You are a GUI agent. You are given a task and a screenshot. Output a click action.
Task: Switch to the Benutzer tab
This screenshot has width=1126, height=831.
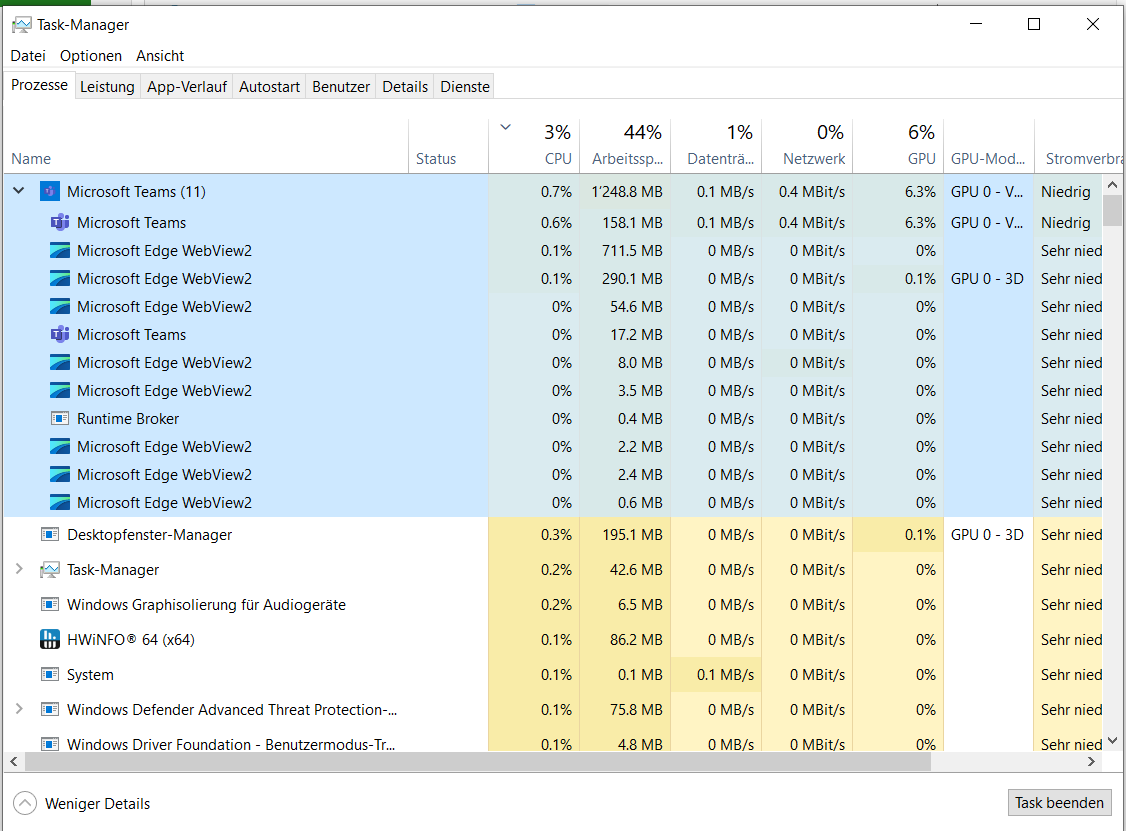(341, 87)
